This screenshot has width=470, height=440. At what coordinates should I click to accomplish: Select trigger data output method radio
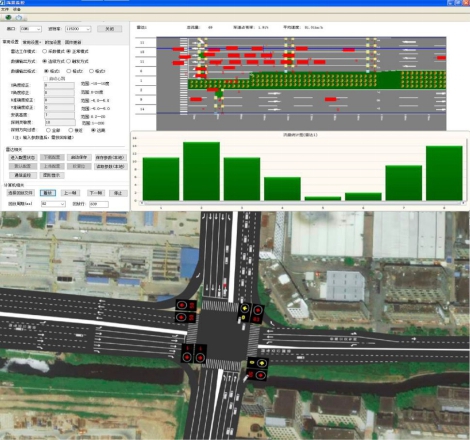click(x=69, y=61)
